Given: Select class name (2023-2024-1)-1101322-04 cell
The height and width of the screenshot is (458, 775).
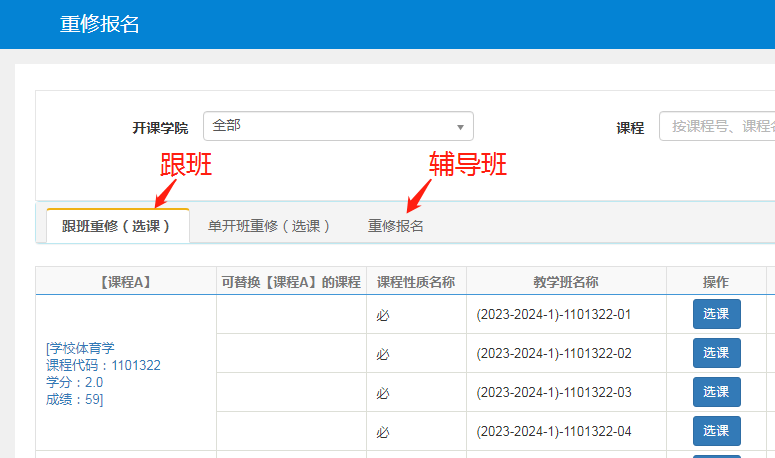Looking at the screenshot, I should pyautogui.click(x=553, y=431).
